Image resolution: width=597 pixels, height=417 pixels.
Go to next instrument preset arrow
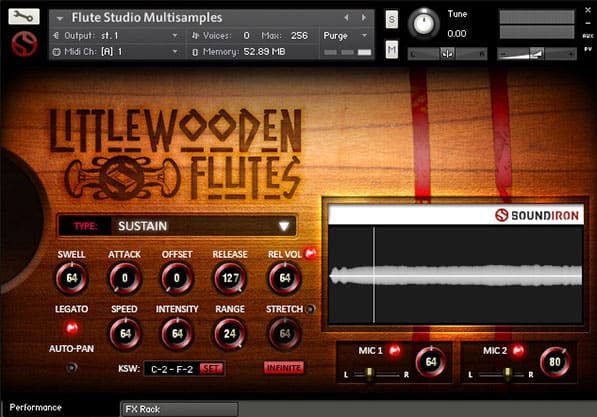pyautogui.click(x=364, y=18)
